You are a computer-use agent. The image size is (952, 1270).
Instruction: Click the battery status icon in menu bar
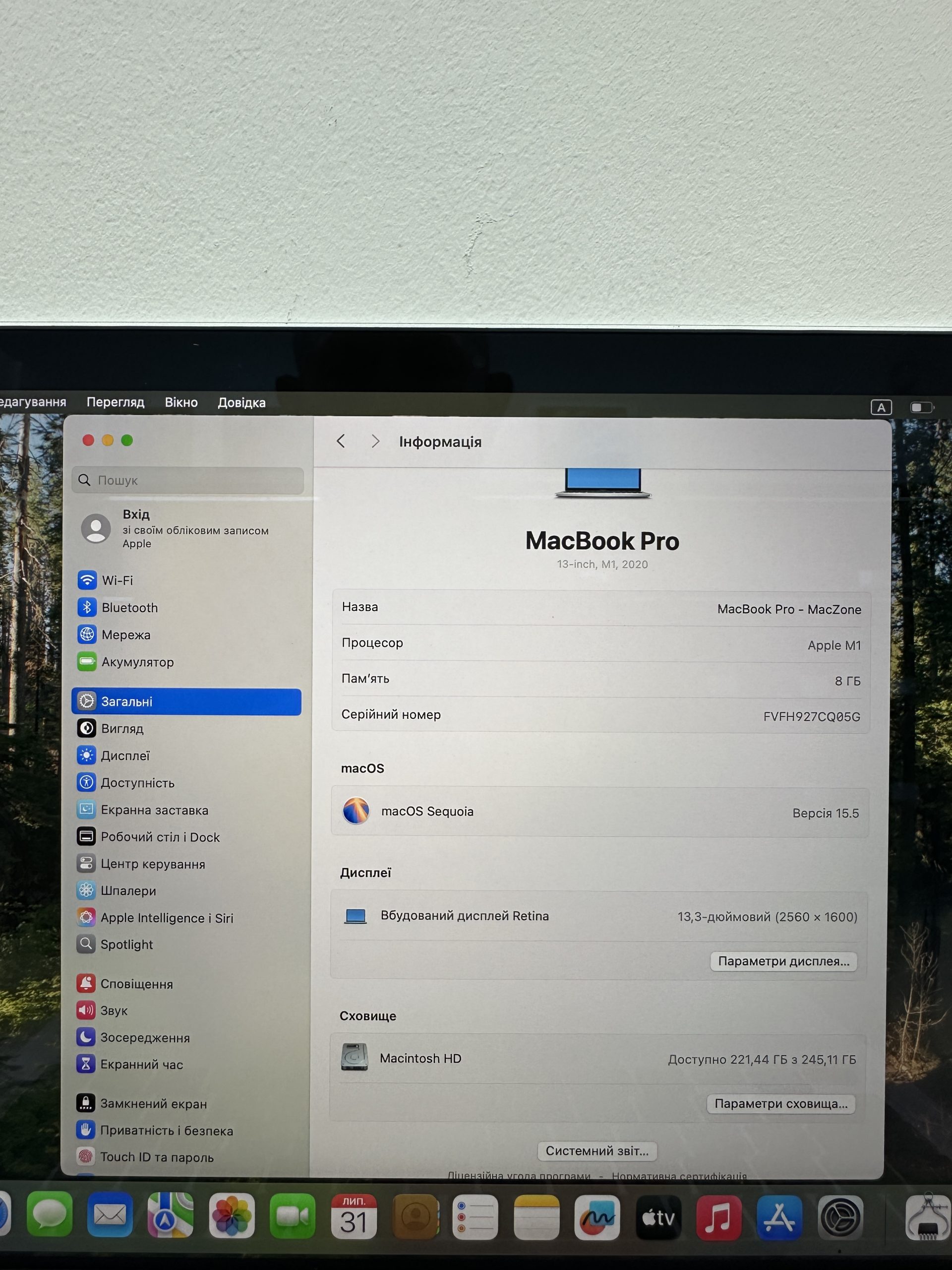[922, 407]
